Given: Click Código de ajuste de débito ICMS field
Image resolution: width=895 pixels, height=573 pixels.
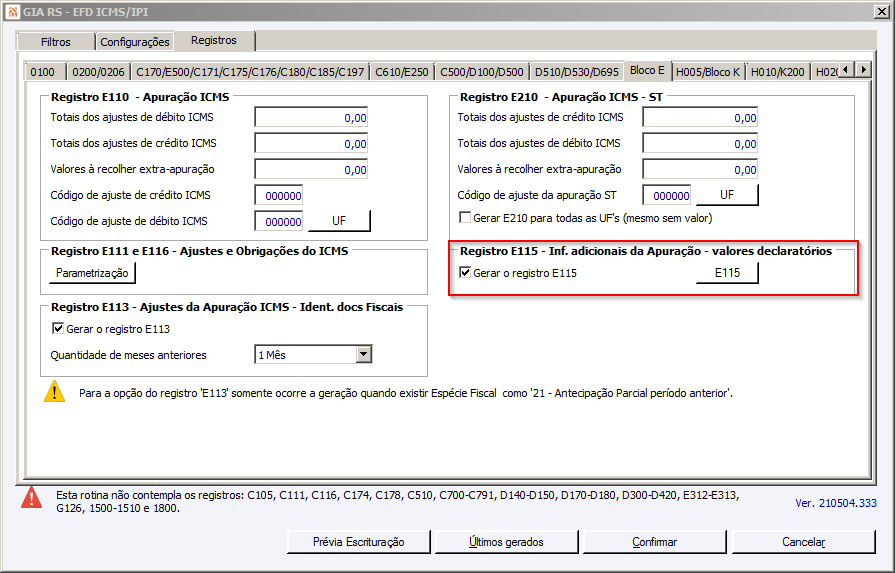Looking at the screenshot, I should (279, 221).
